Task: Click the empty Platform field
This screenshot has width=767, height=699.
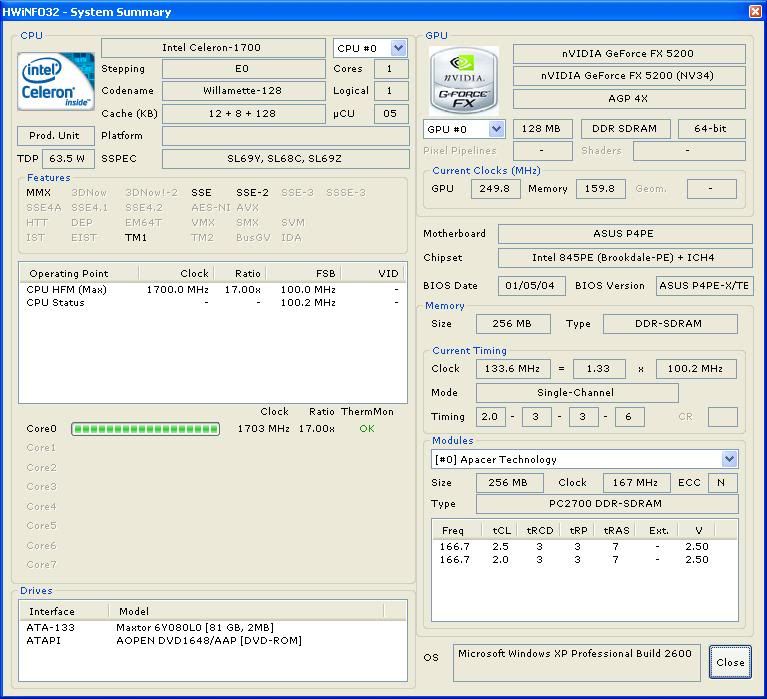Action: (x=286, y=136)
